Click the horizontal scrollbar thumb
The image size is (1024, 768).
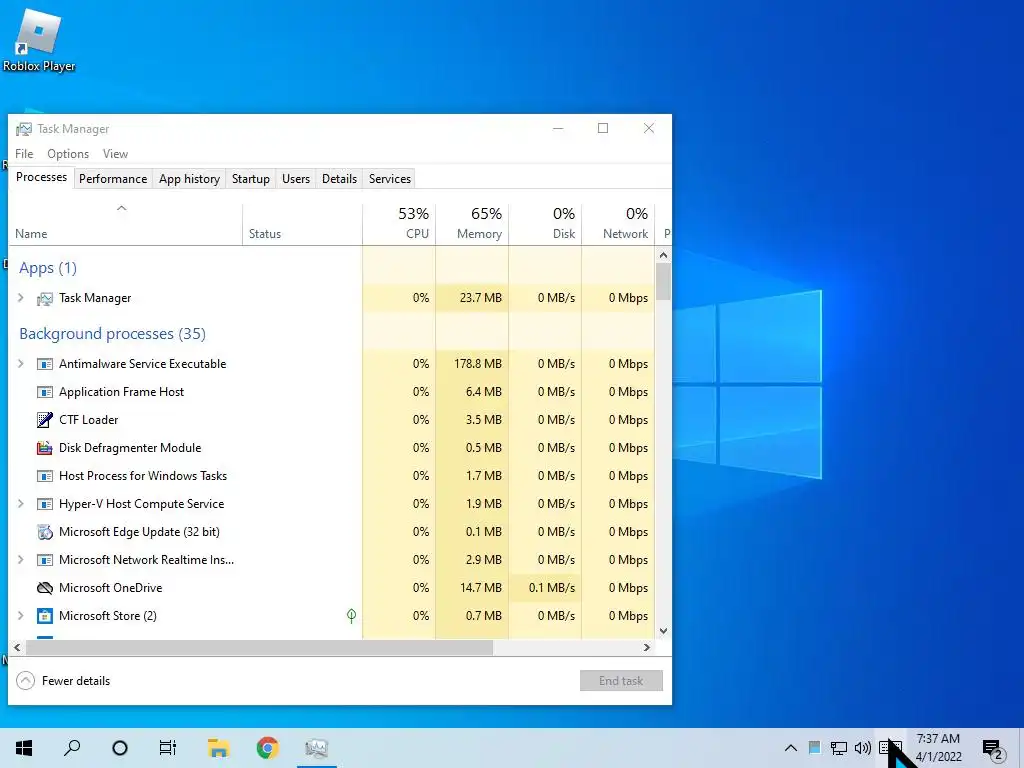pyautogui.click(x=259, y=648)
